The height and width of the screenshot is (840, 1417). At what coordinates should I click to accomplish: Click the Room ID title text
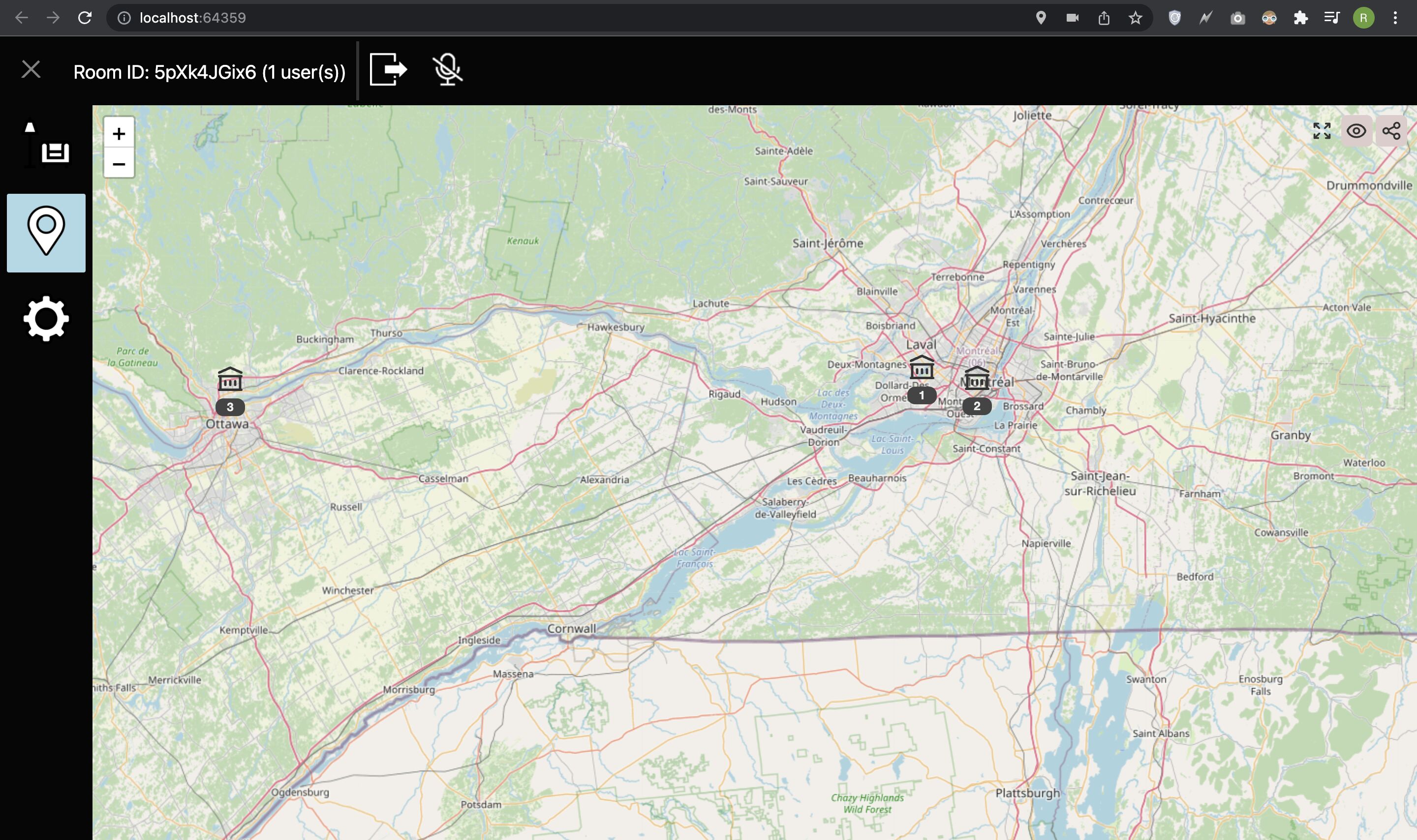tap(210, 72)
